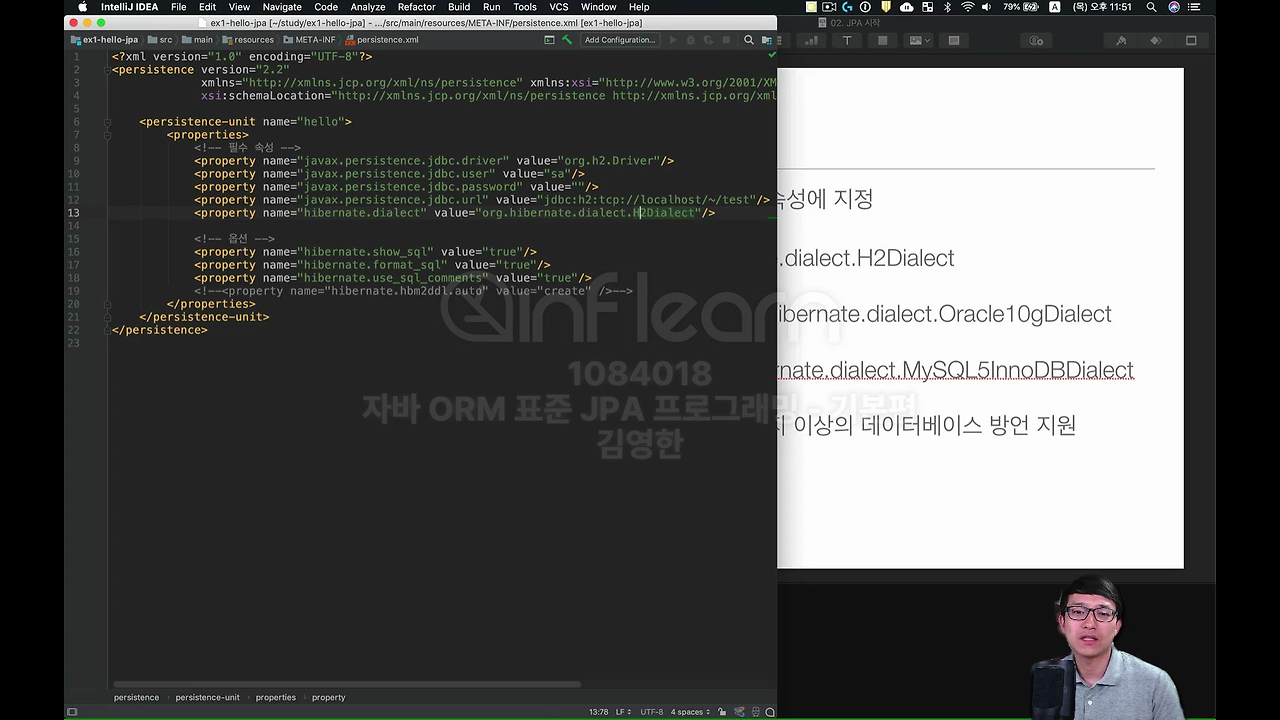
Task: Click the Chart icon in Keynote toolbar
Action: click(x=810, y=40)
